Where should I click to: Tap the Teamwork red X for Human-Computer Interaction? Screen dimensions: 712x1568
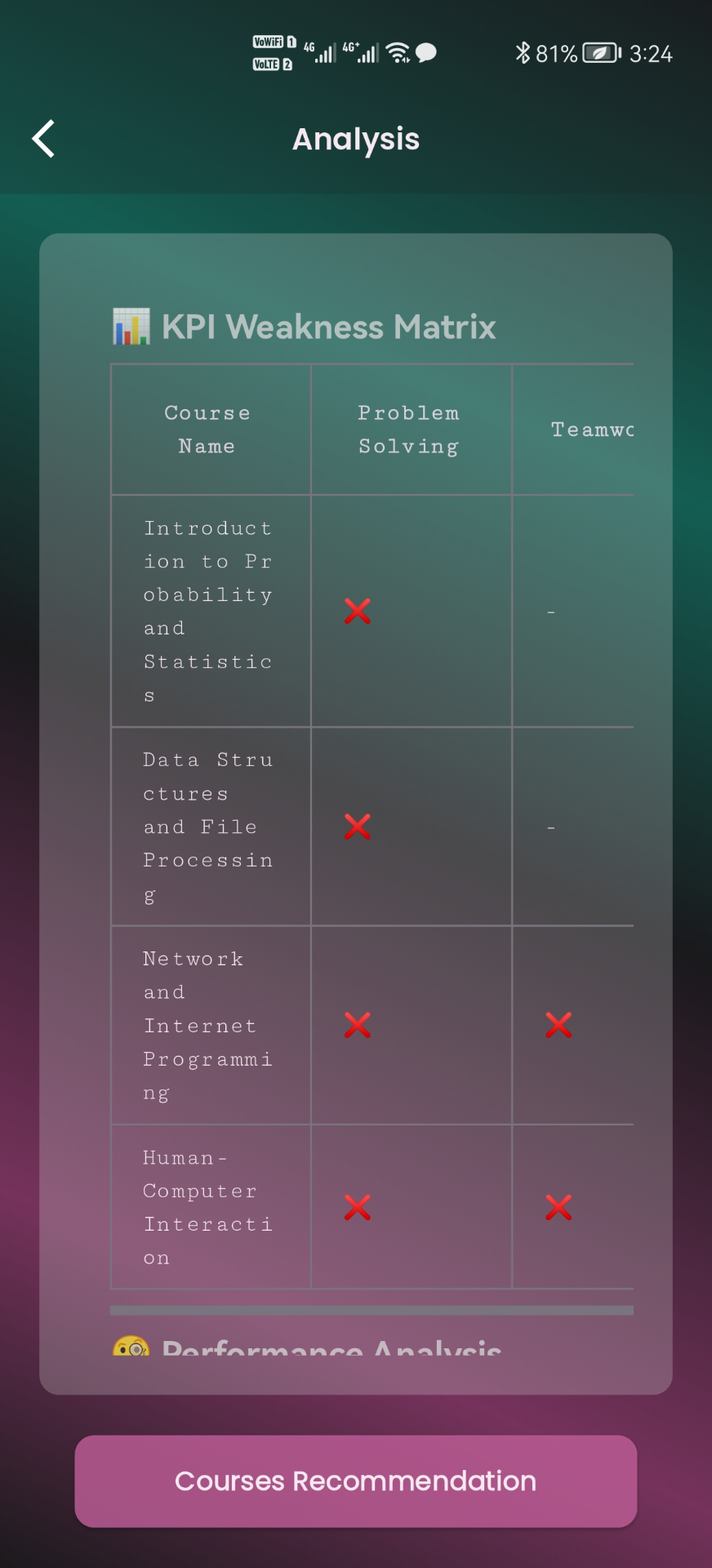[558, 1207]
